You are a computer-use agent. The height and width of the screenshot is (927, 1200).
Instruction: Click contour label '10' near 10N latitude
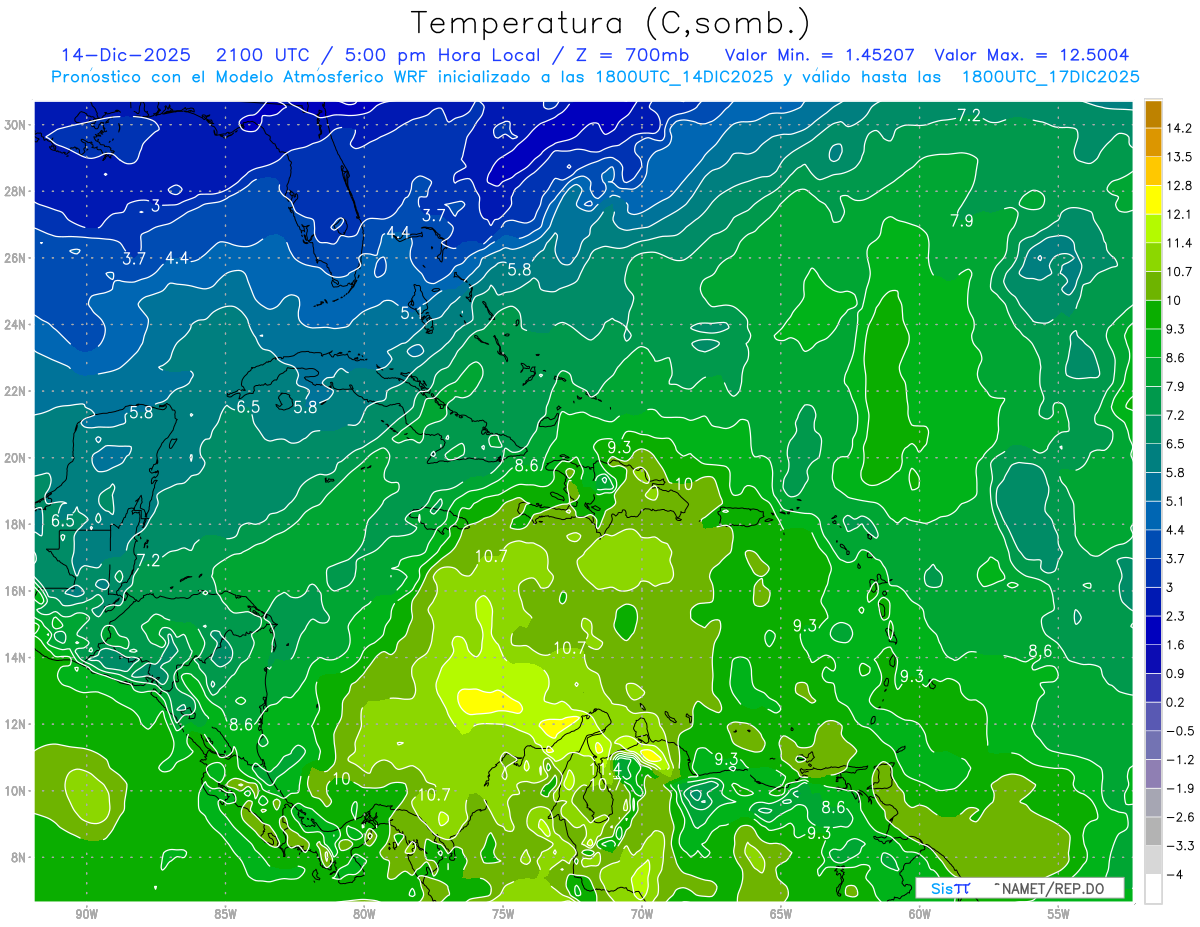[341, 778]
